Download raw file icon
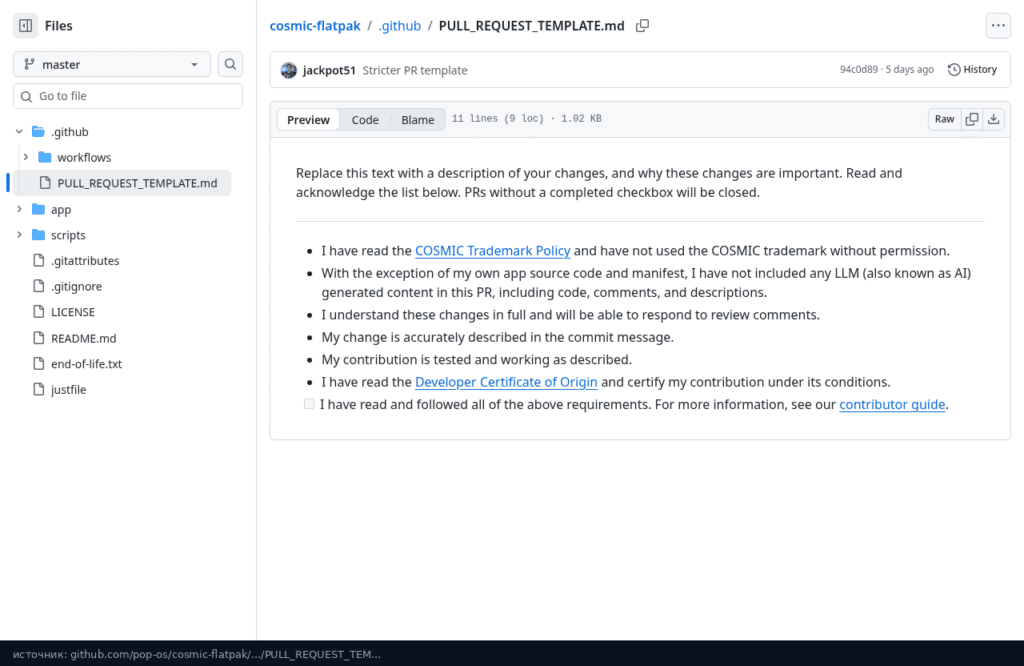The width and height of the screenshot is (1024, 666). 993,119
